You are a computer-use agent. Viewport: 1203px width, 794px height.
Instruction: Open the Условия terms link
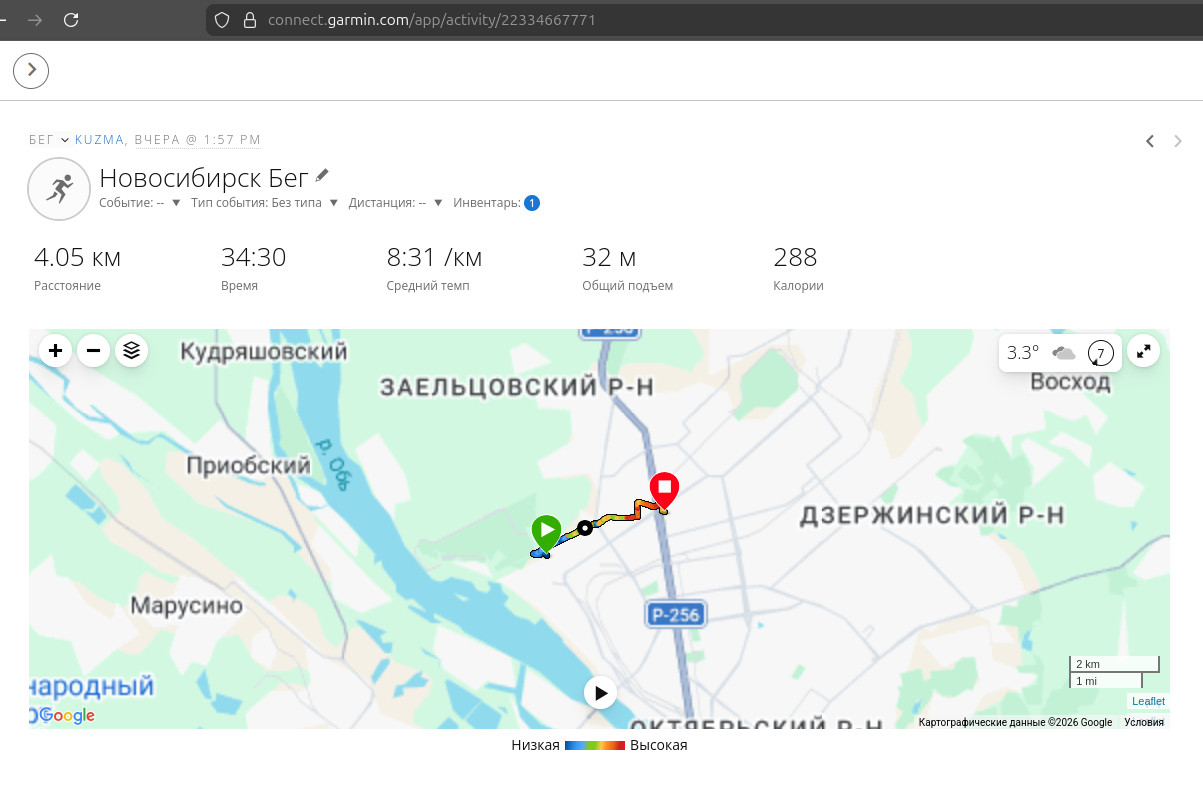click(x=1144, y=722)
